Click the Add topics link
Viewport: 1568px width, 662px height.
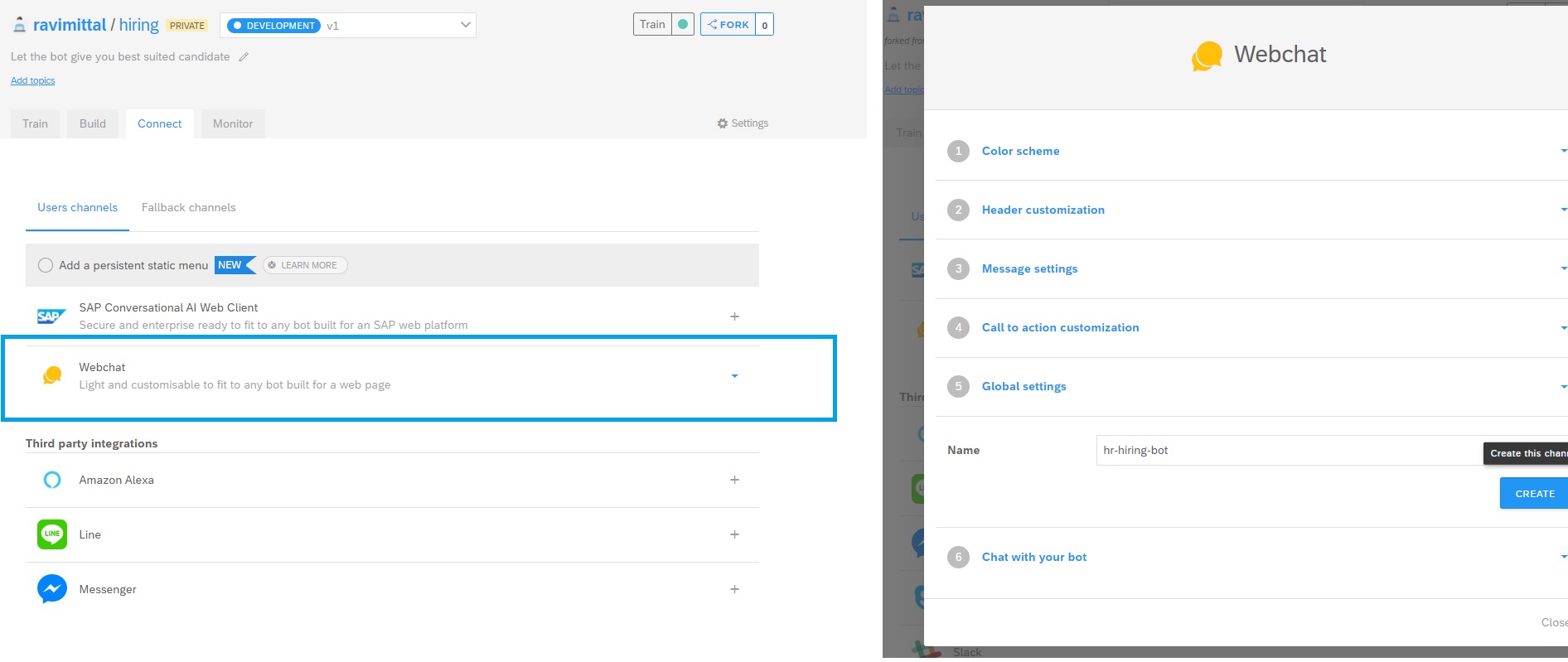click(x=33, y=80)
